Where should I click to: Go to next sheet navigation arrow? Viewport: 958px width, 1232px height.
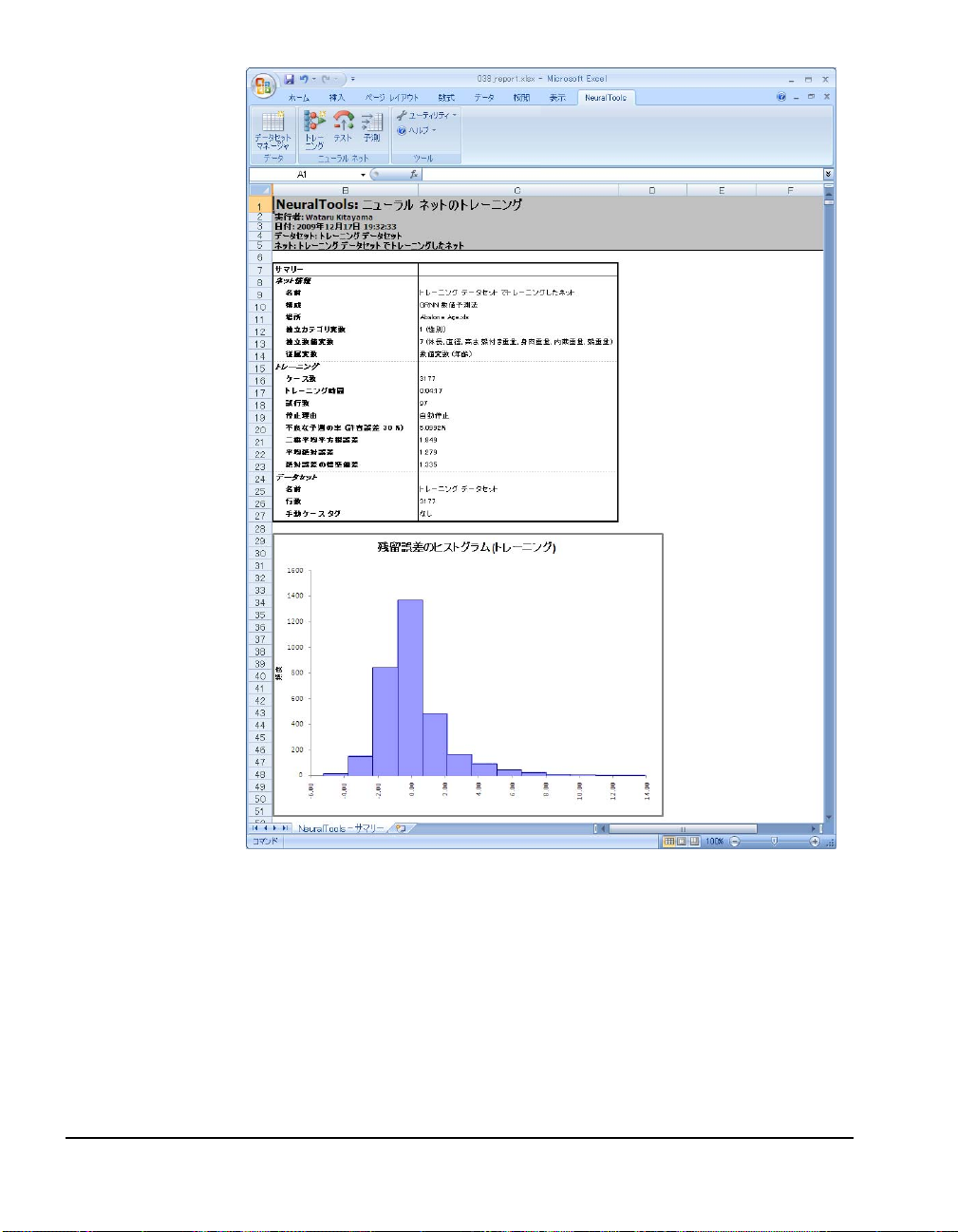(275, 828)
